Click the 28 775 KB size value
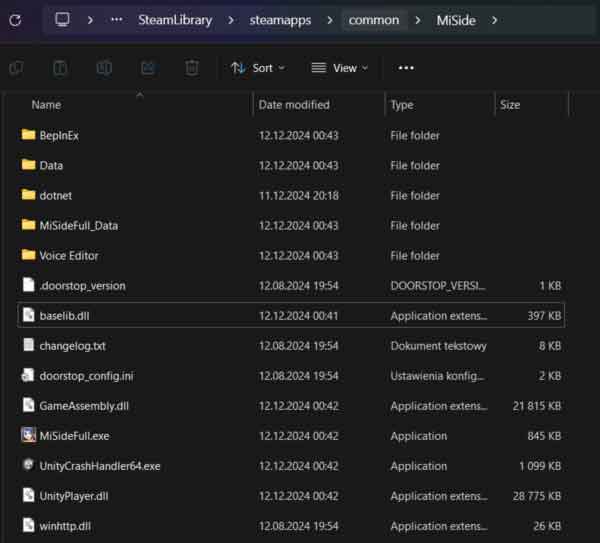 tap(537, 496)
